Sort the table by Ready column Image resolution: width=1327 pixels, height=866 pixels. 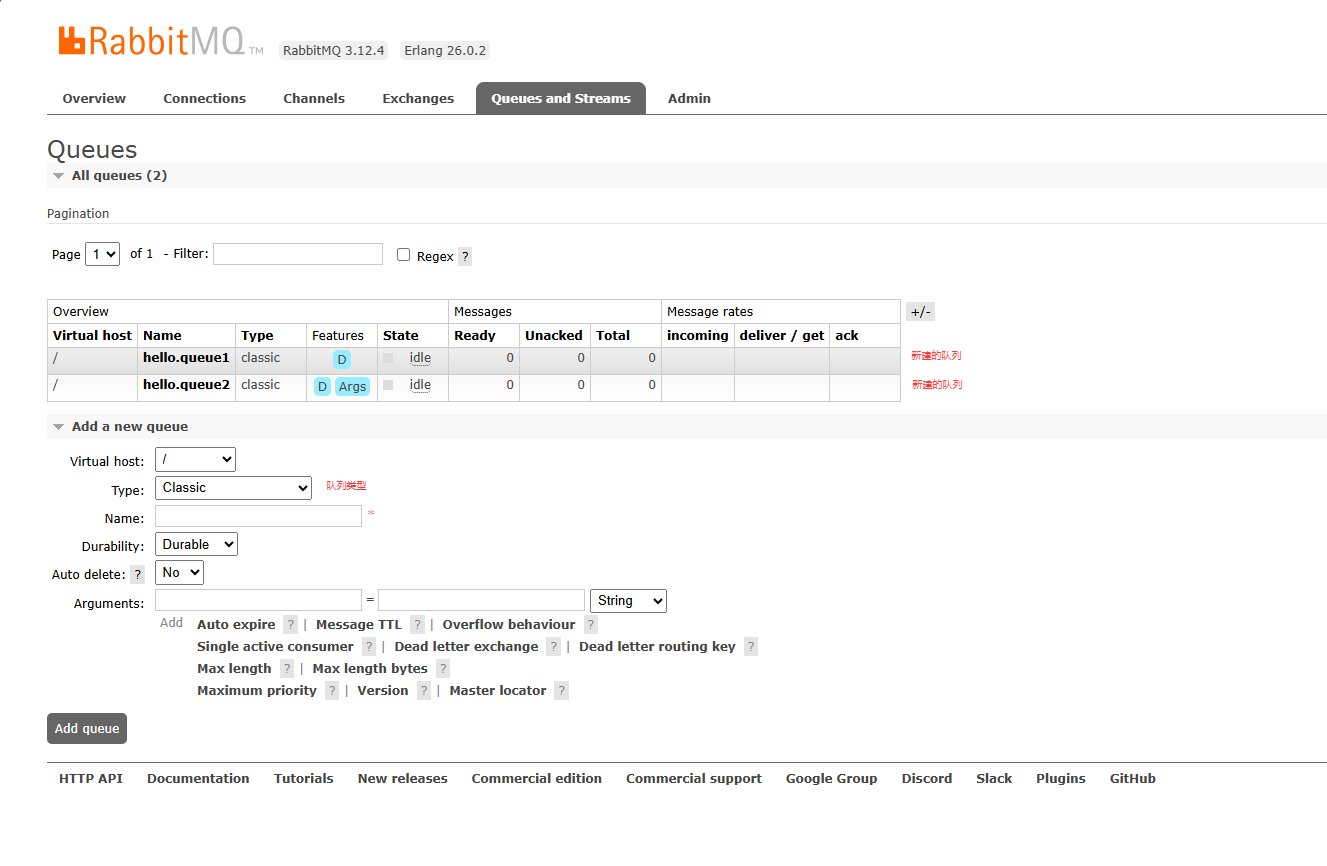pos(475,336)
